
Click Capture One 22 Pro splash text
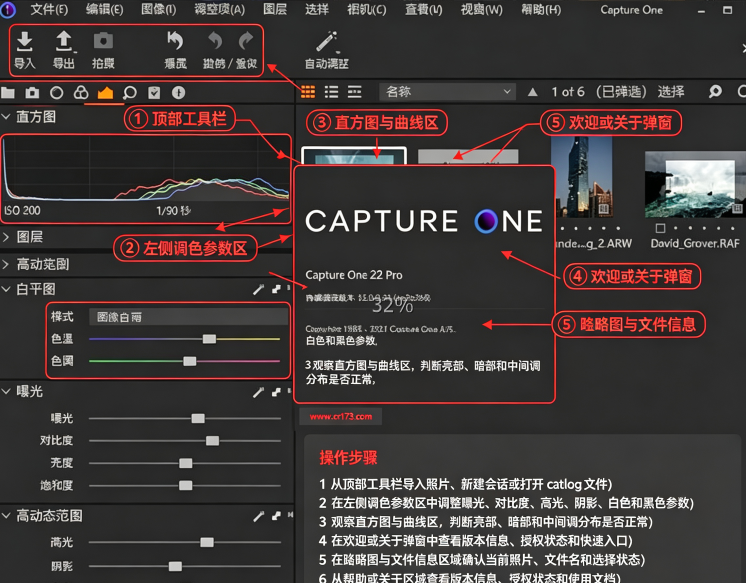tap(353, 275)
